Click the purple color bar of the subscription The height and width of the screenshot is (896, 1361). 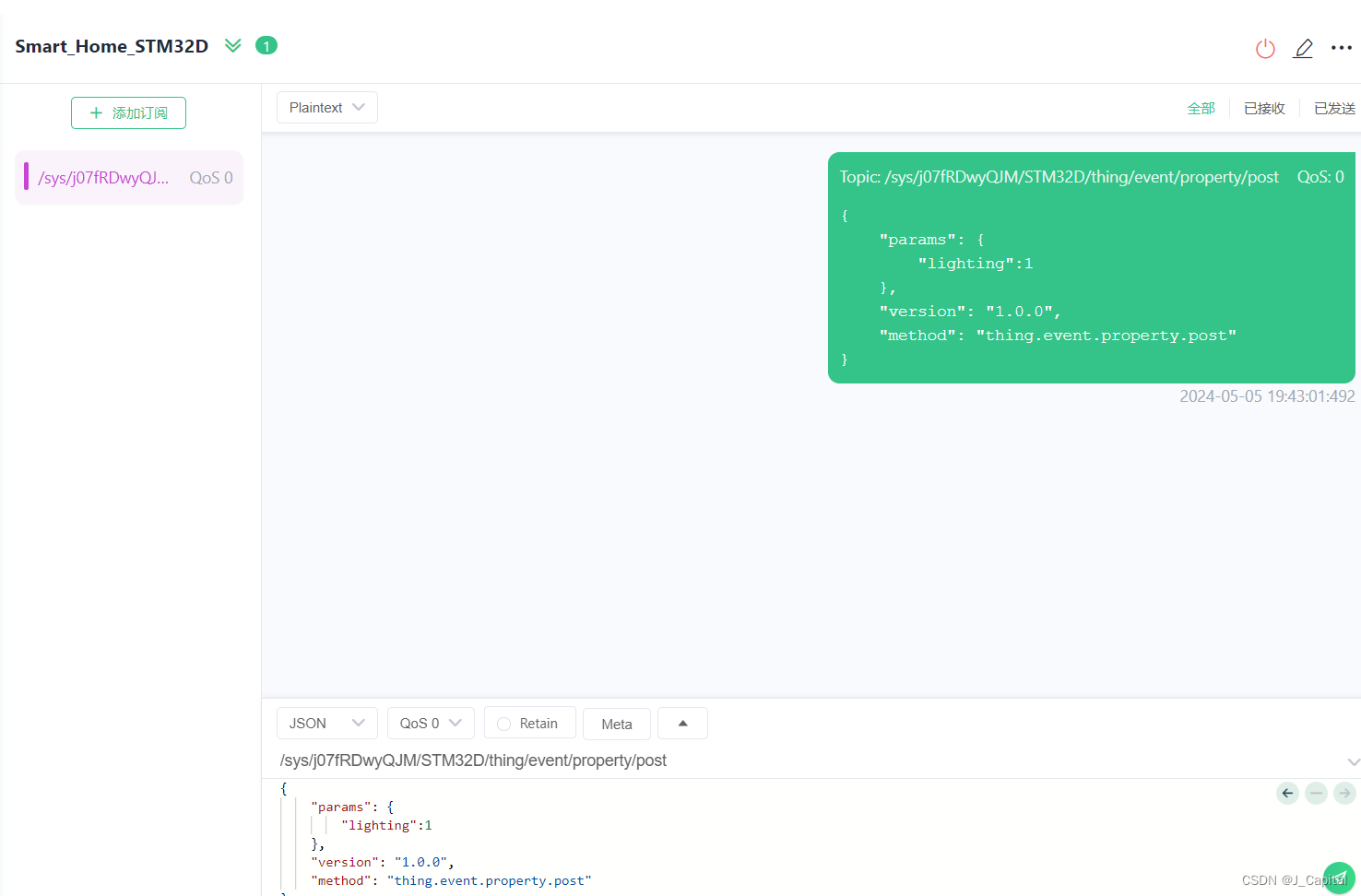tap(26, 176)
